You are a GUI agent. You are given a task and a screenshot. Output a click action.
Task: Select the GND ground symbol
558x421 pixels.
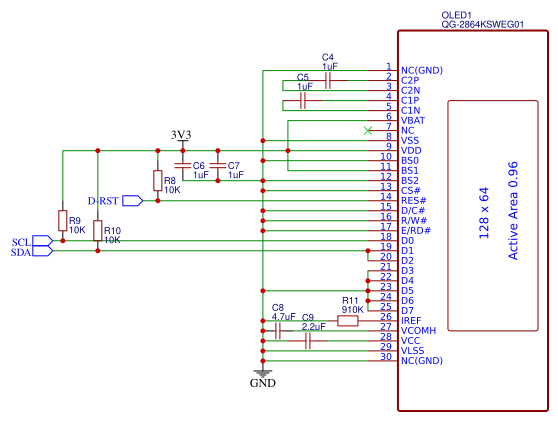coord(263,373)
